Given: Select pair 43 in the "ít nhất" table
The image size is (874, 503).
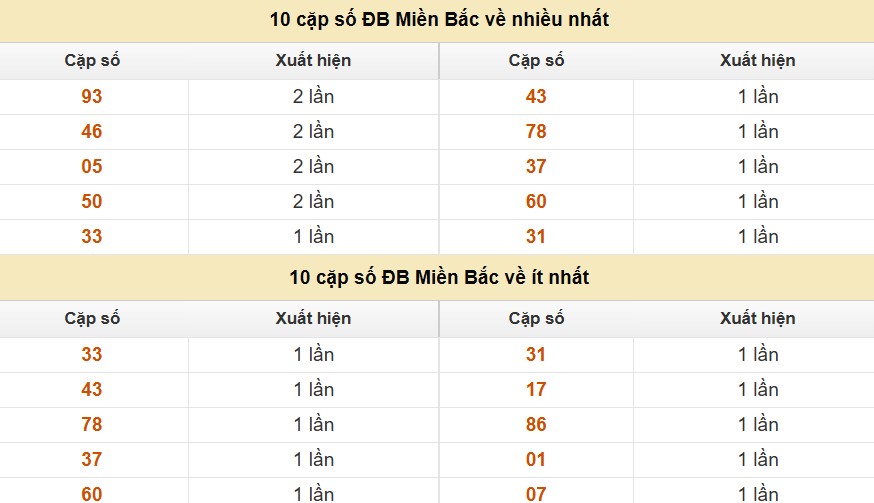Looking at the screenshot, I should (92, 389).
